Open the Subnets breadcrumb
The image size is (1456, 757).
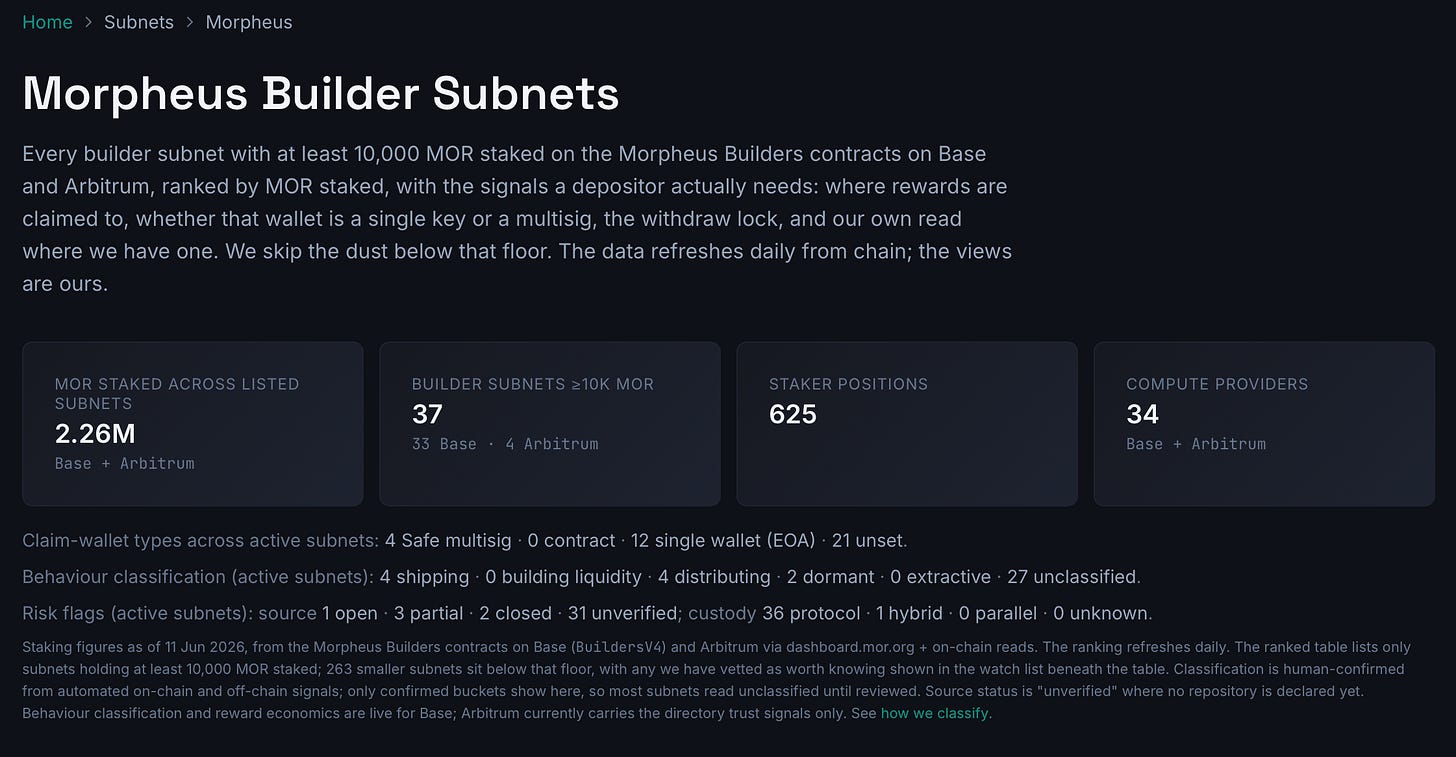point(139,22)
